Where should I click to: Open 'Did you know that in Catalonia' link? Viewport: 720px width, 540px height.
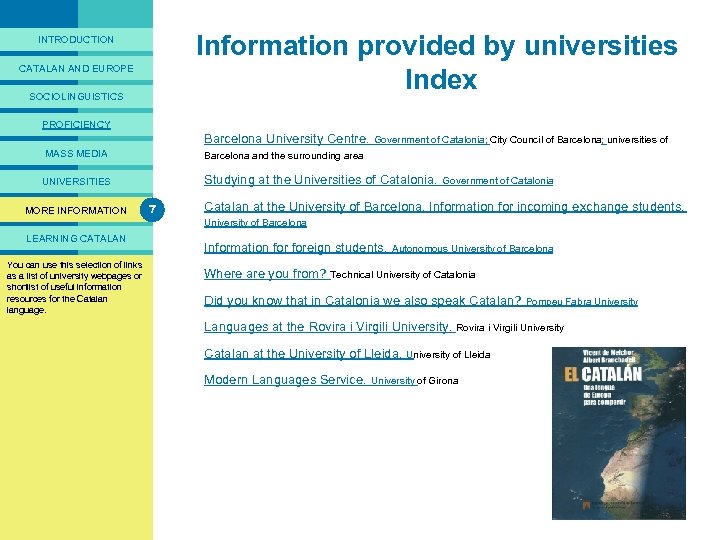pos(363,301)
